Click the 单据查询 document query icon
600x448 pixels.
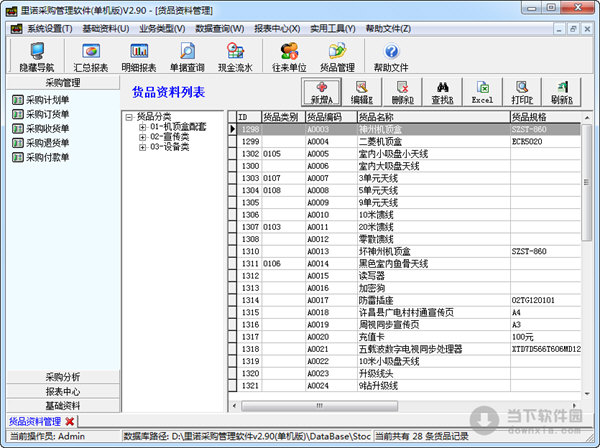point(187,55)
